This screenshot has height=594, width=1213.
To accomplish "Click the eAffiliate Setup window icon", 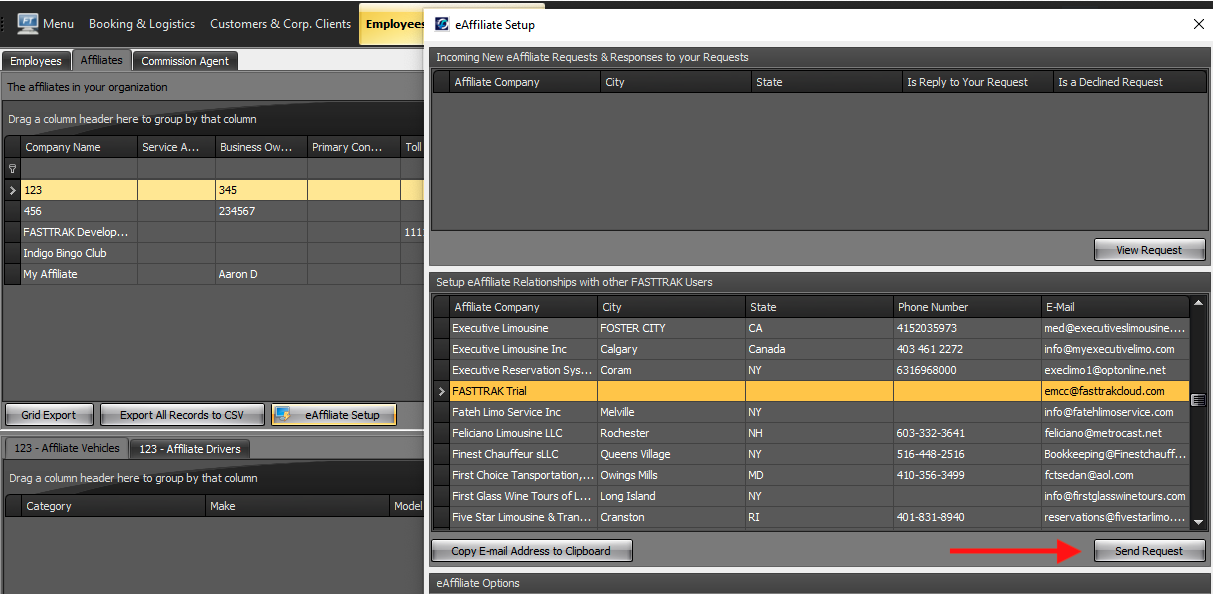I will tap(441, 24).
